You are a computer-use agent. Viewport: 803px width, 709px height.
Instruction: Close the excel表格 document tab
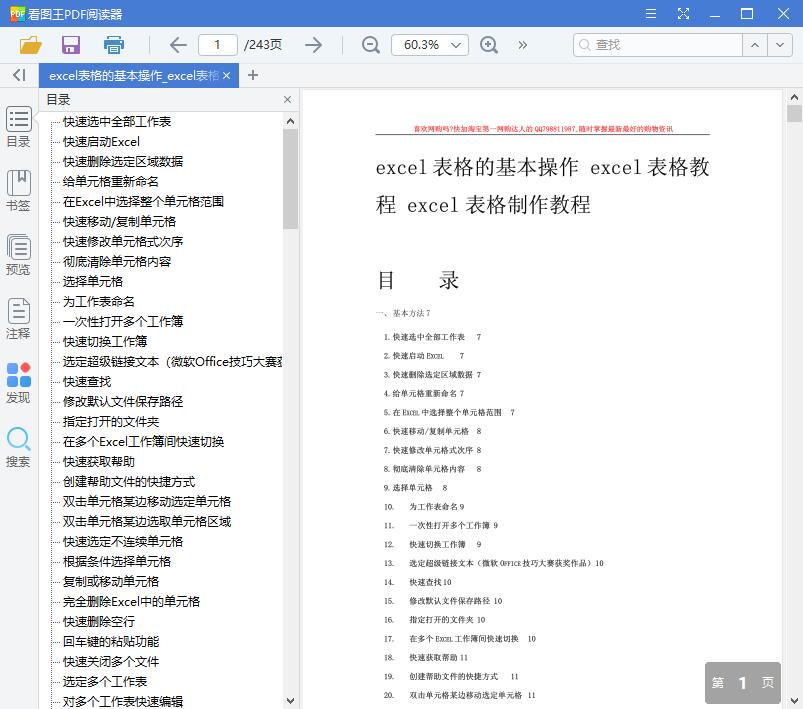pos(227,76)
